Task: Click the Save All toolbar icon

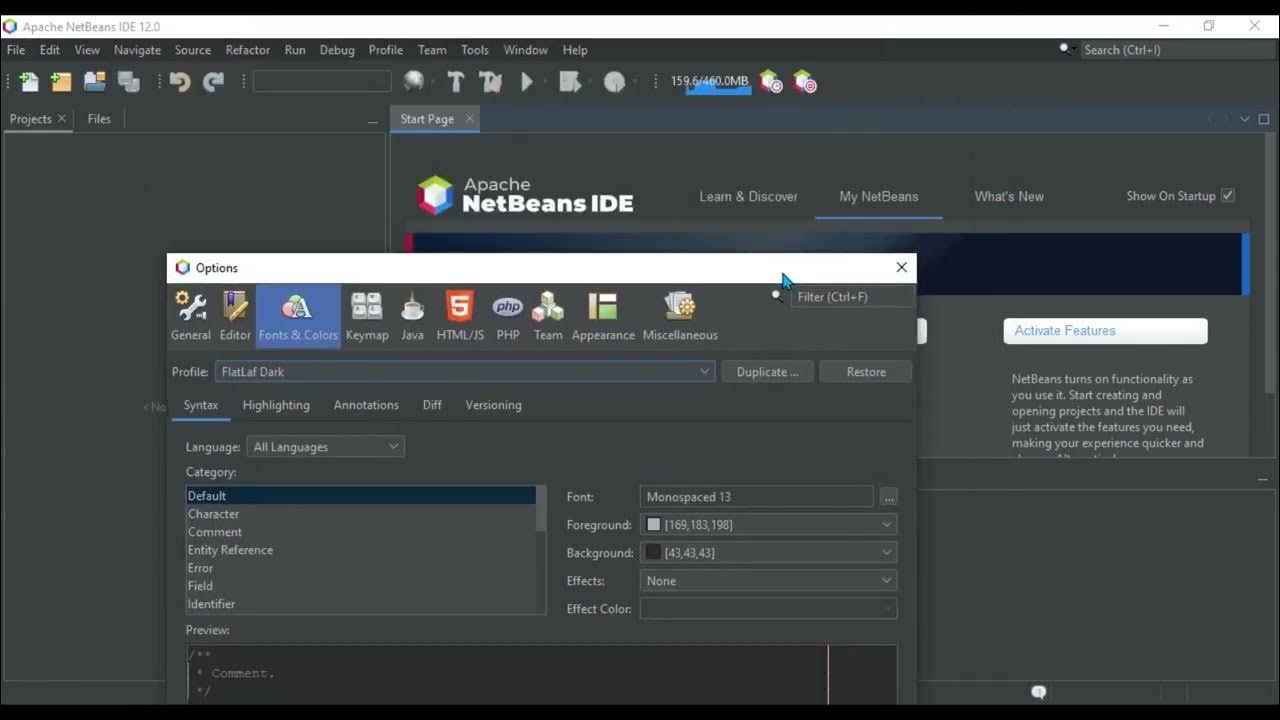Action: [129, 82]
